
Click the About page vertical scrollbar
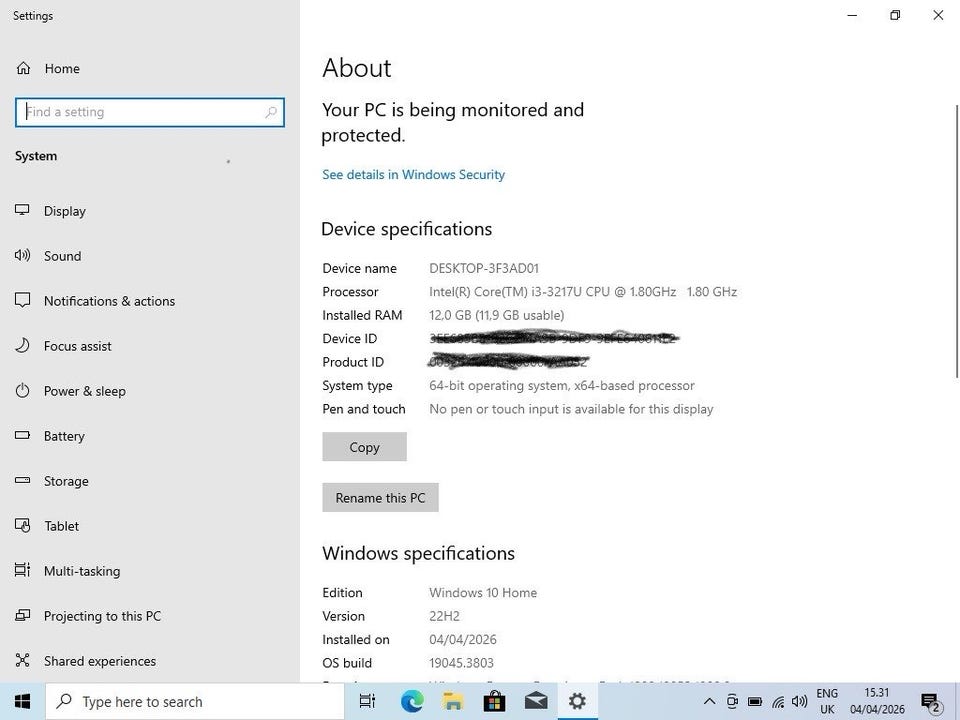click(956, 242)
